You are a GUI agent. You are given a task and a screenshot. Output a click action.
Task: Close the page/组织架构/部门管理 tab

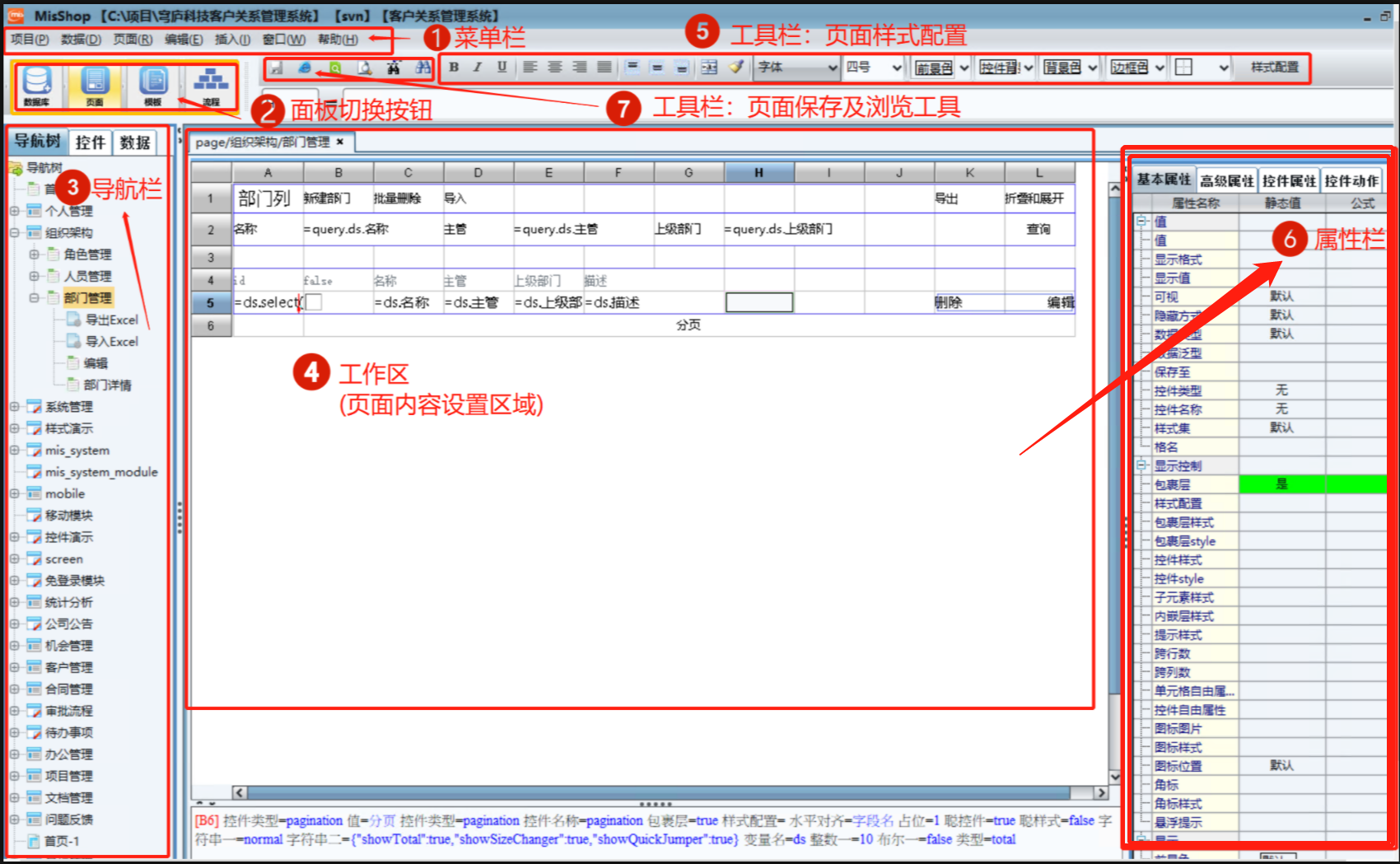pyautogui.click(x=340, y=142)
